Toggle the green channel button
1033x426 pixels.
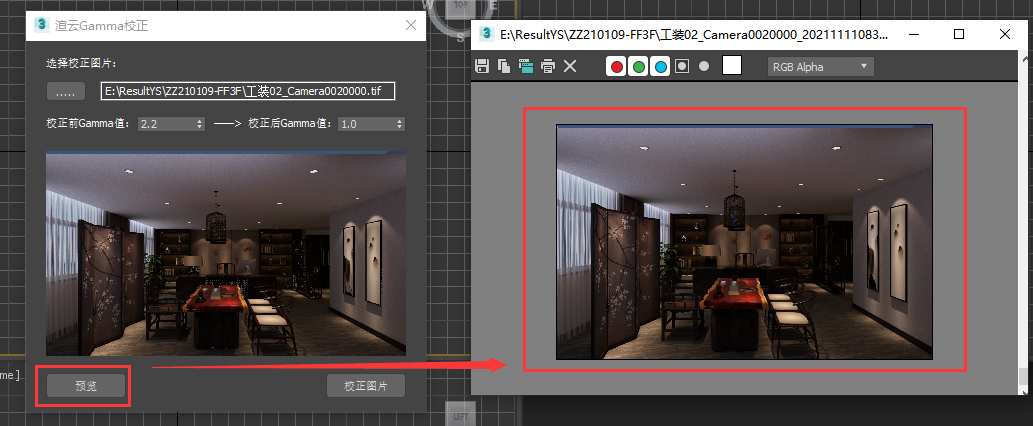pyautogui.click(x=638, y=67)
